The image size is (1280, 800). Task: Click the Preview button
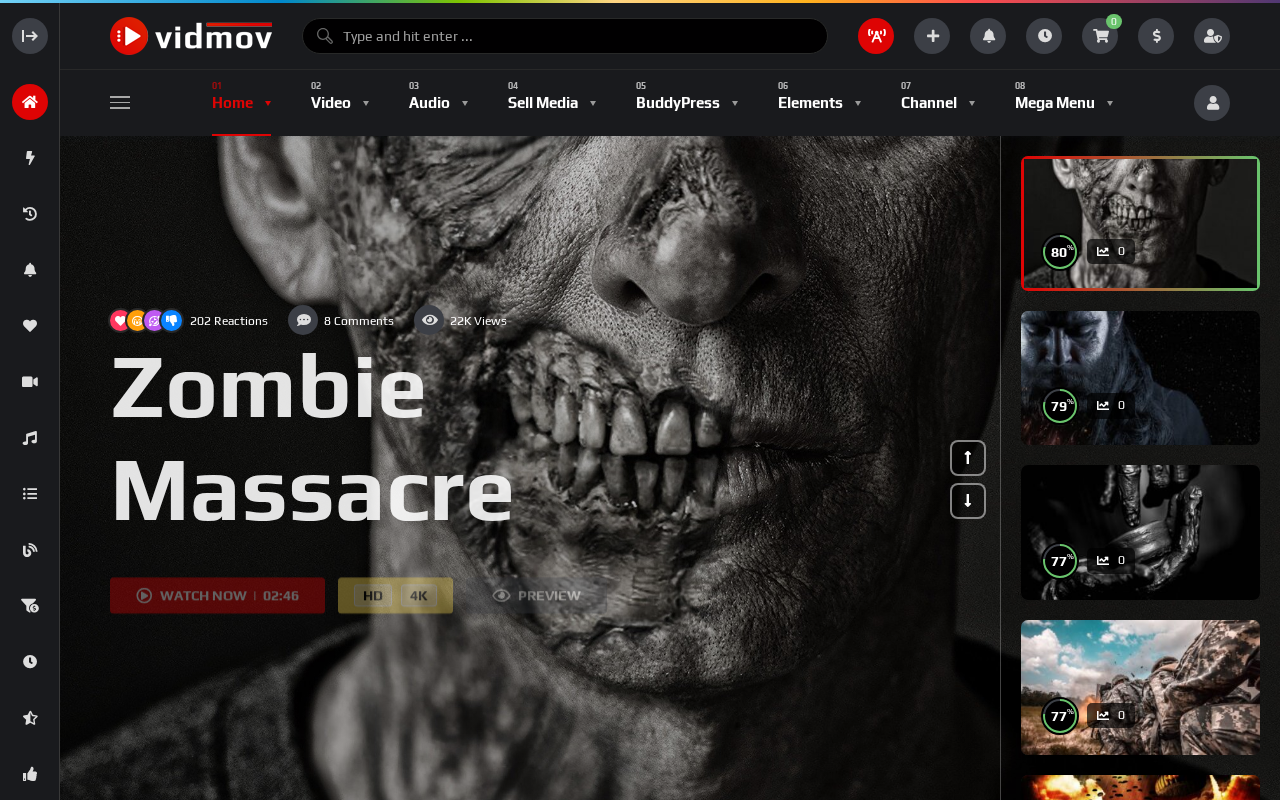pyautogui.click(x=536, y=595)
